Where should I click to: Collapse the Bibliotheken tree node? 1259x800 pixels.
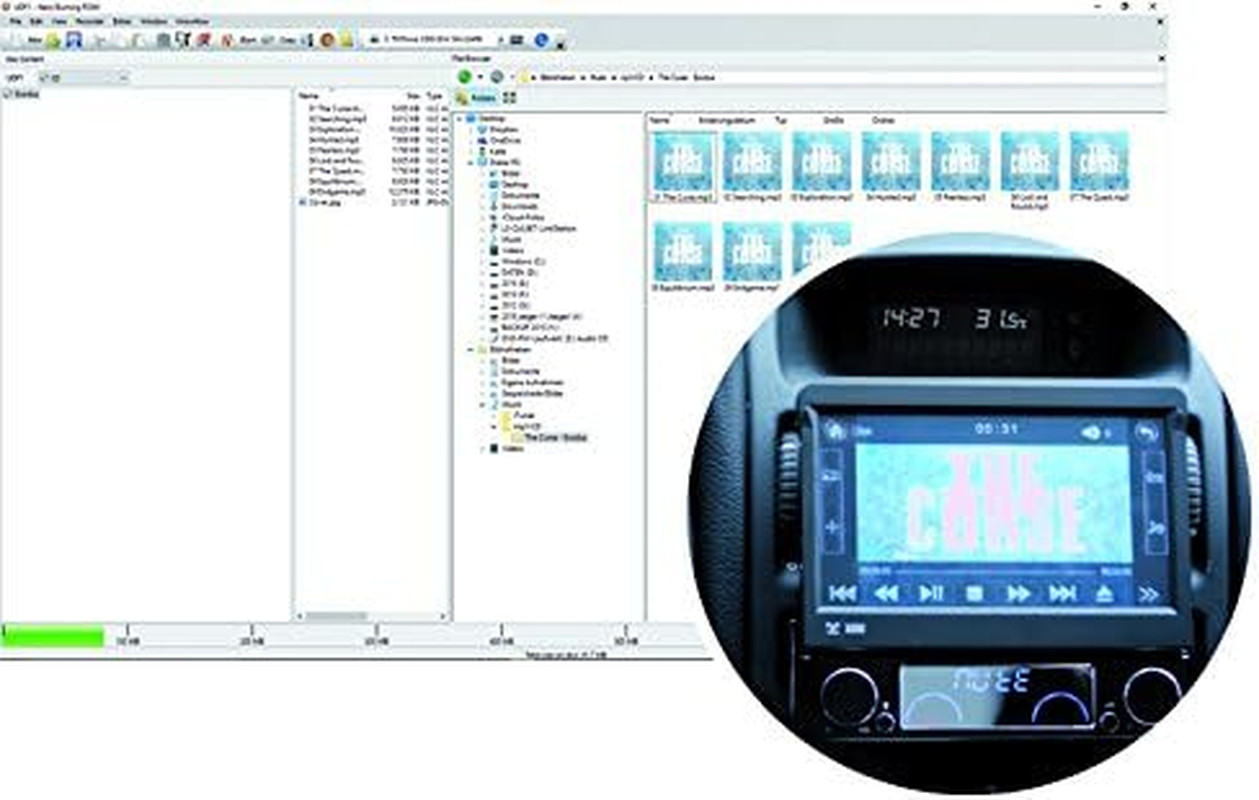coord(470,349)
